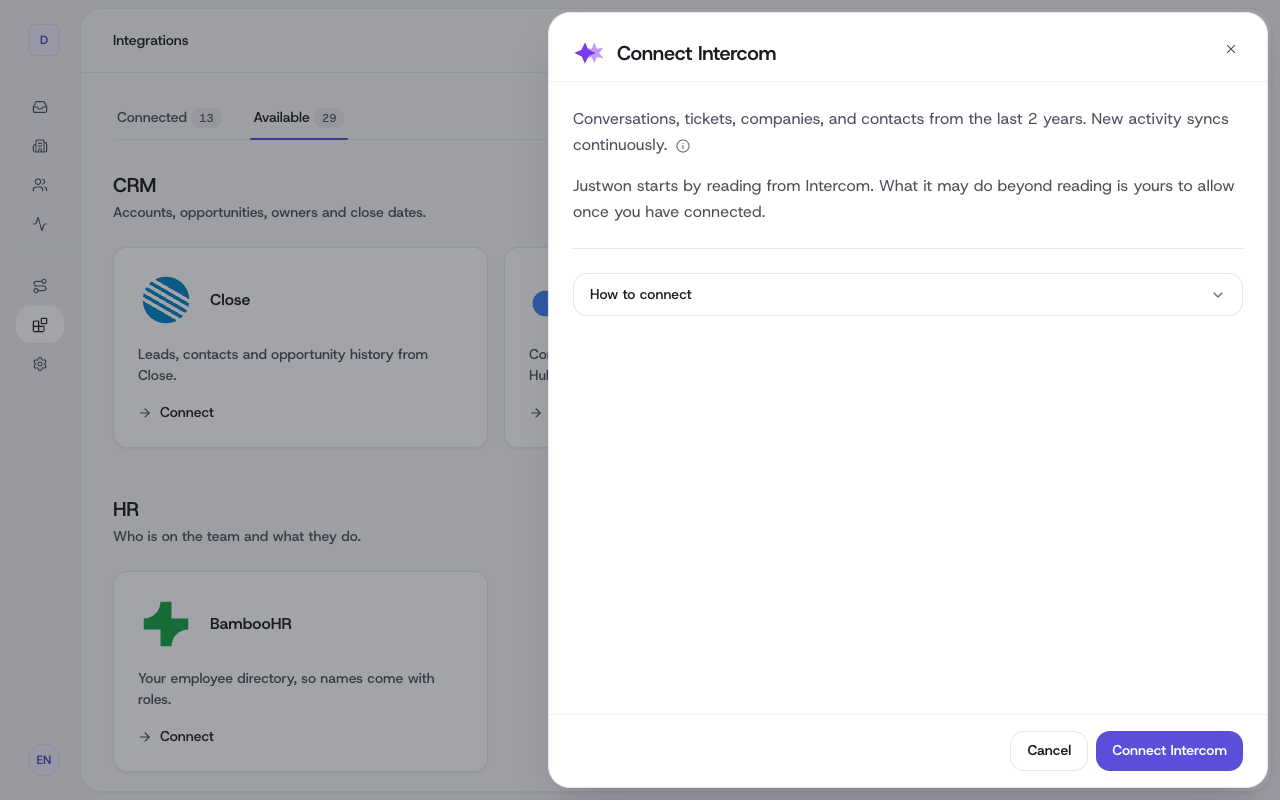Click the info icon after 'syncs continuously'
The image size is (1280, 800).
(x=683, y=146)
